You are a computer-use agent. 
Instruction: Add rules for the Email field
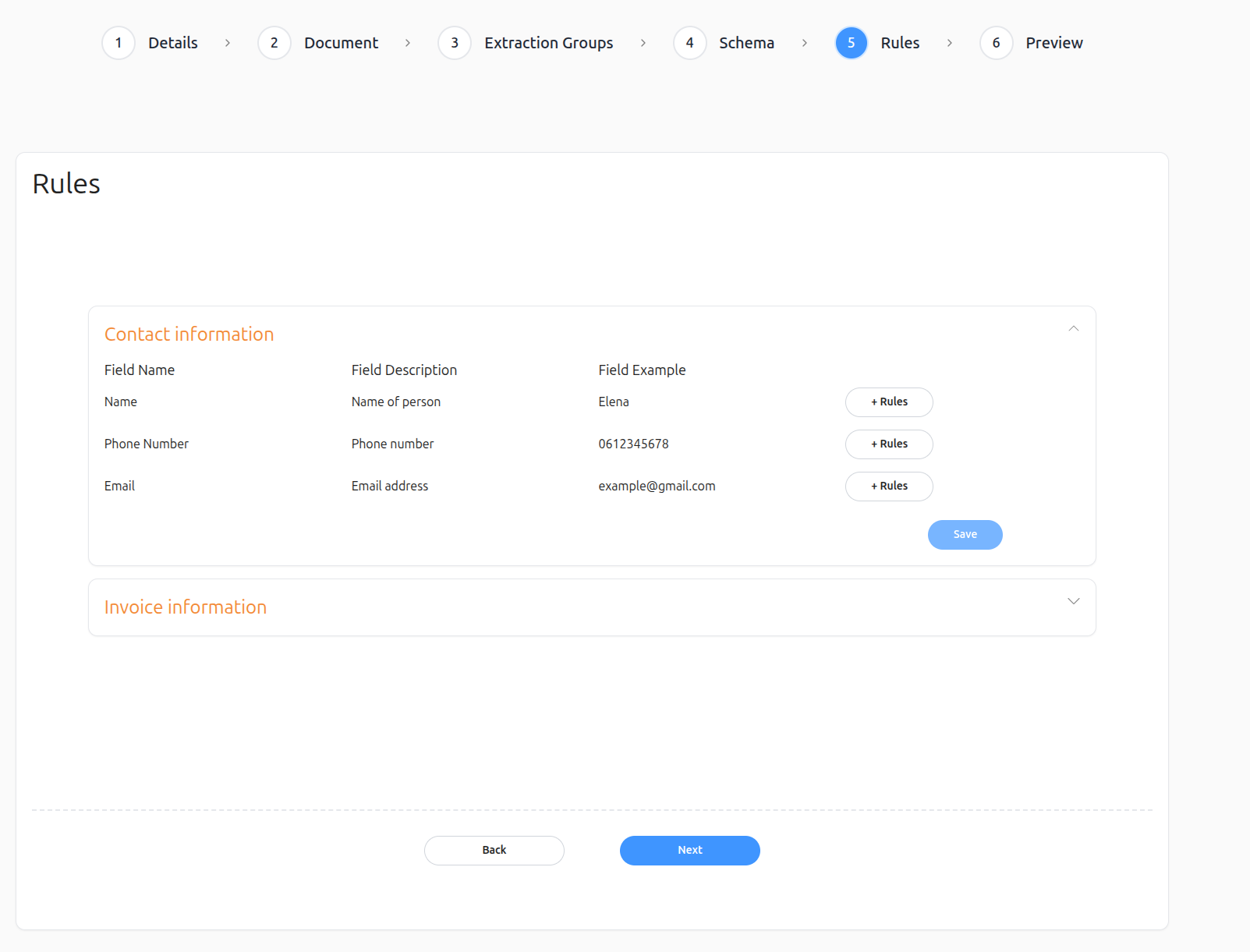[x=889, y=487]
